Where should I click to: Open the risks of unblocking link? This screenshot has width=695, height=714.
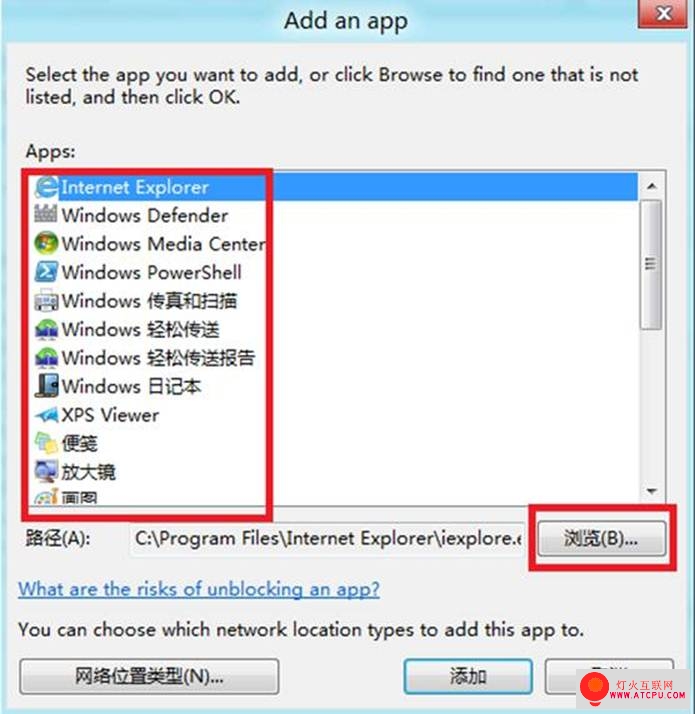[x=199, y=589]
